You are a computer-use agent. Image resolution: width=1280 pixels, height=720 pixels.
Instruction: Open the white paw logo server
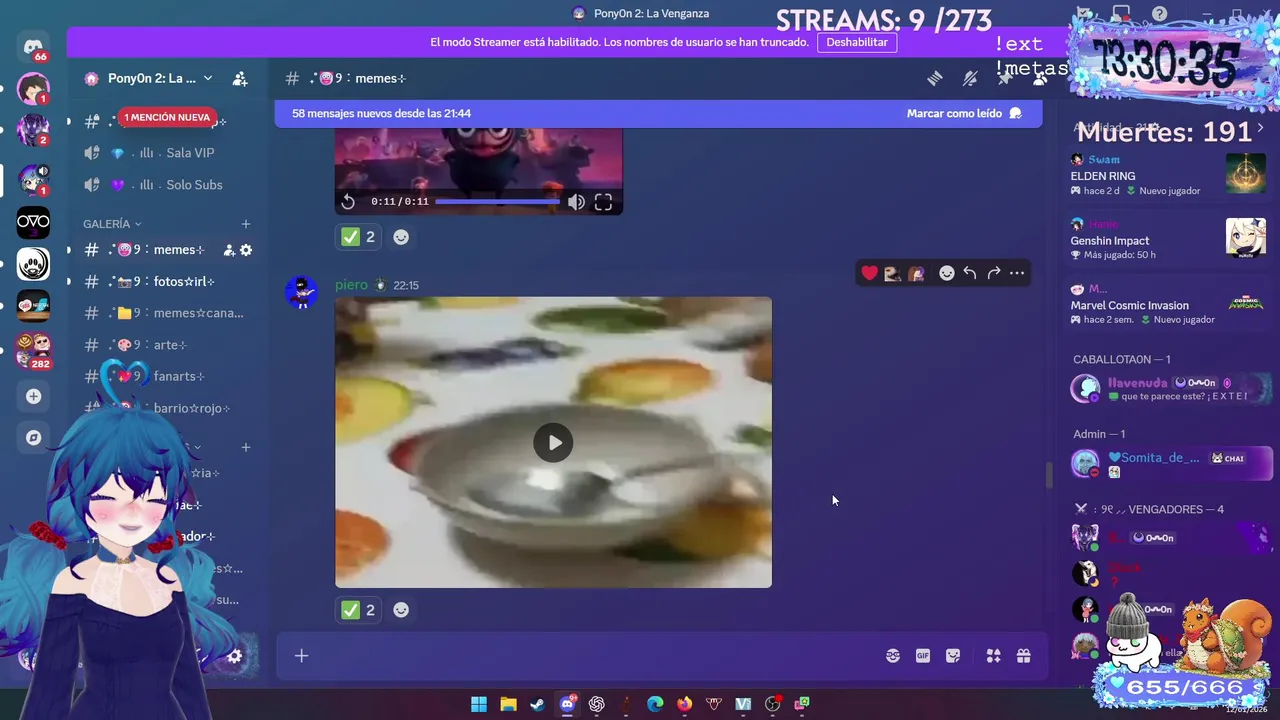coord(33,264)
